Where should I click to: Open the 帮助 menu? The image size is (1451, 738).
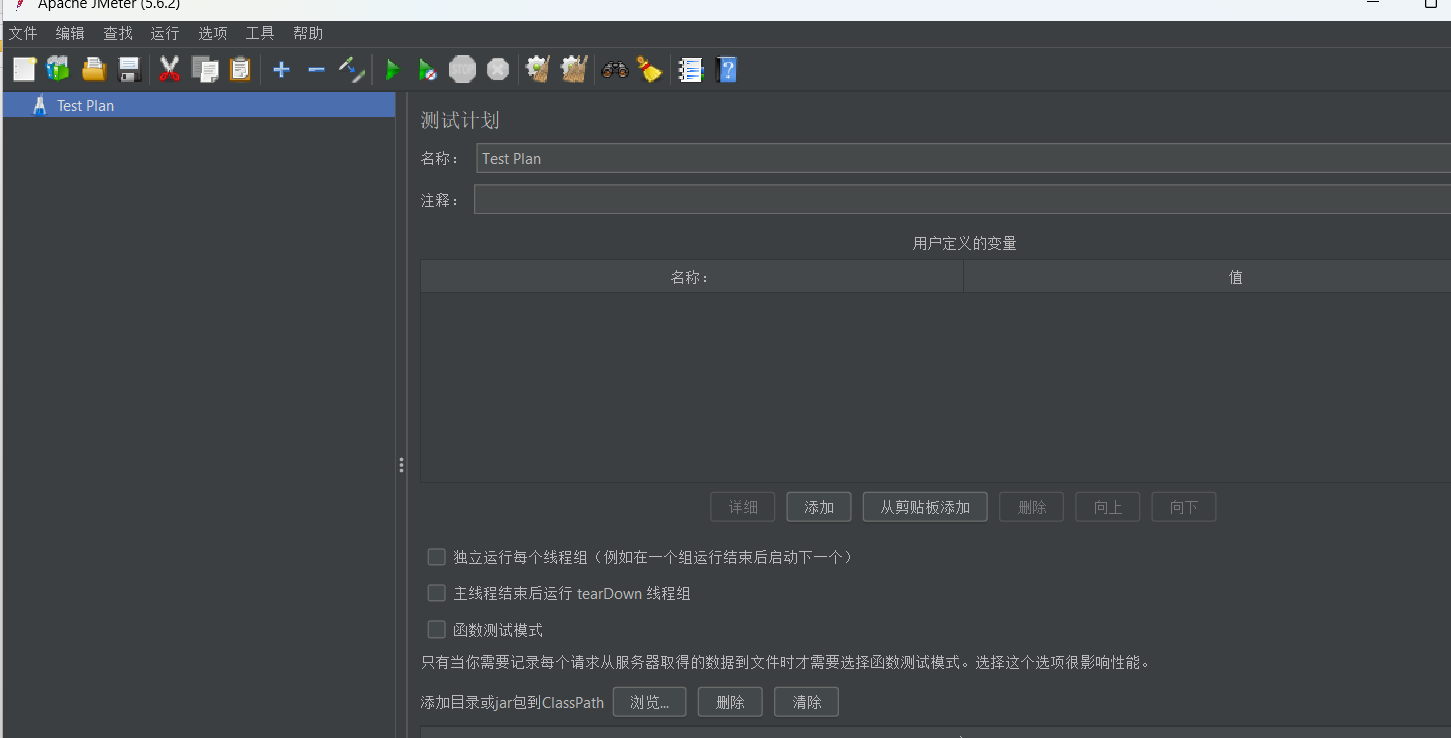308,33
